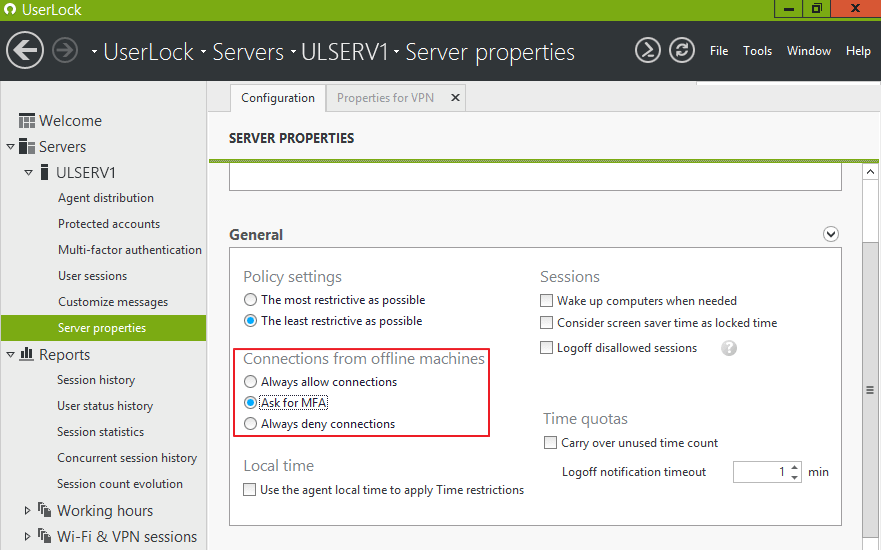Expand the Wi-Fi & VPN sessions node

(27, 537)
